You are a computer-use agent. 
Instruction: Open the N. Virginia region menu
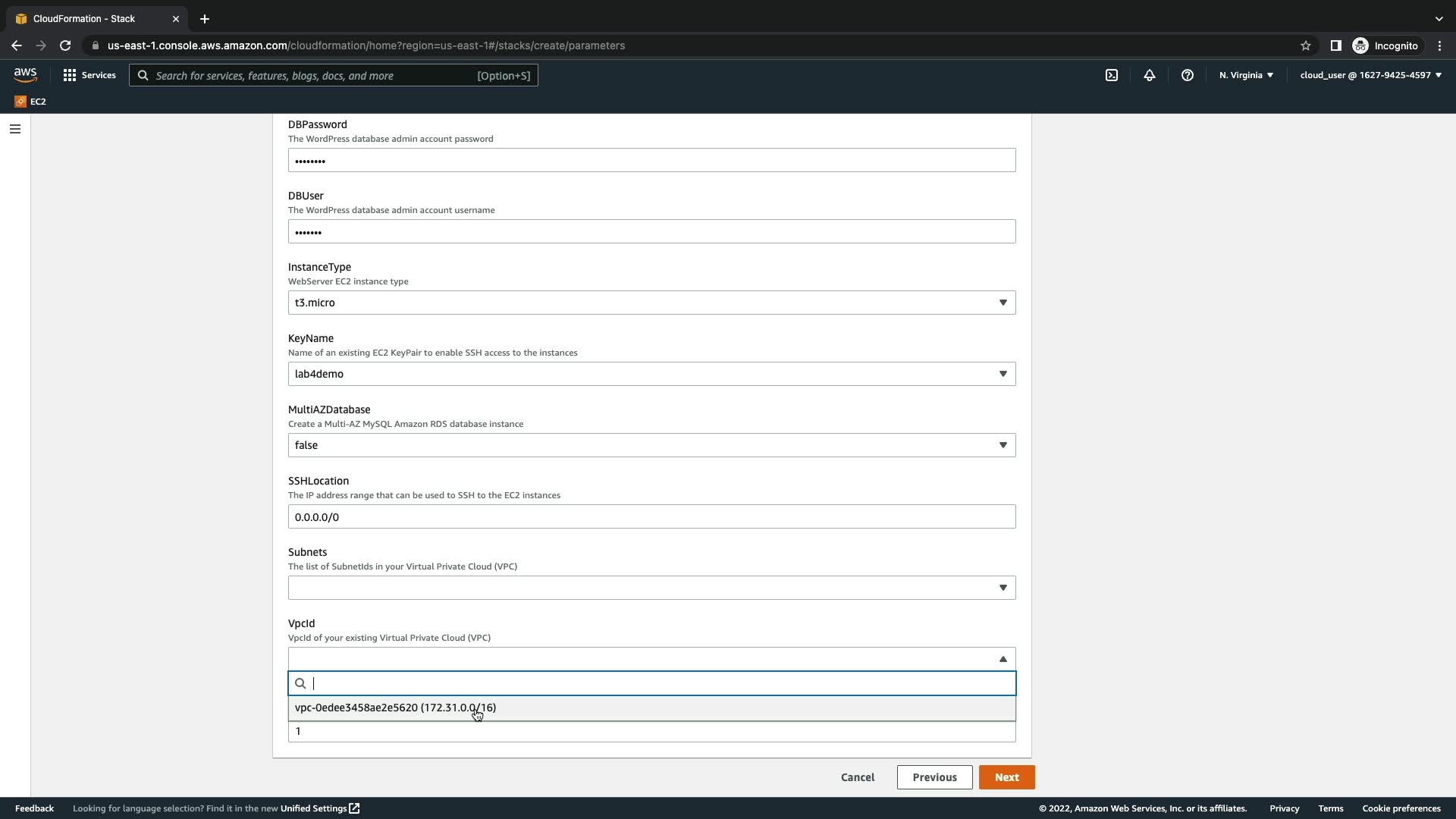1246,75
